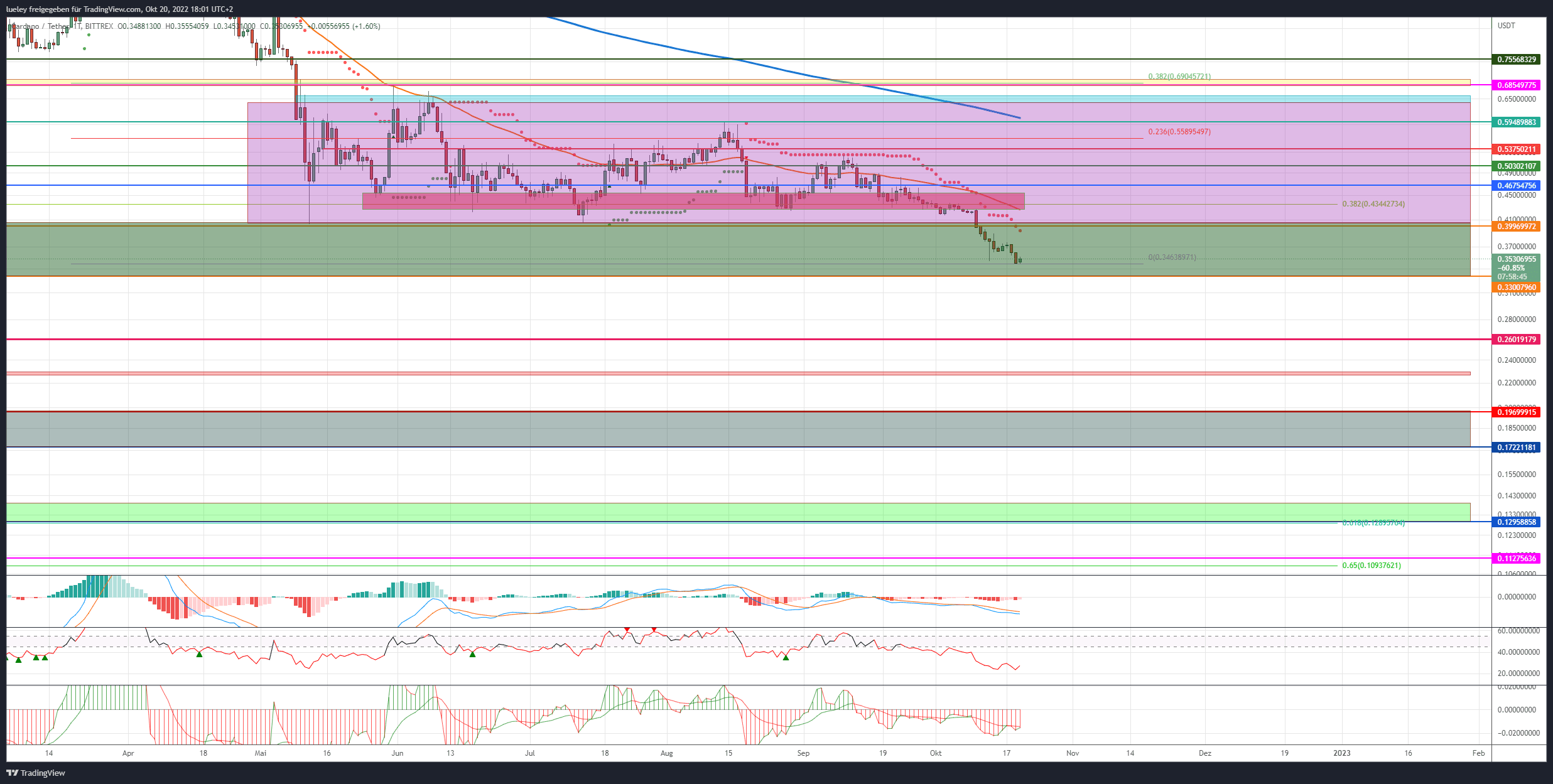Click the blue 0.12958858 price label
Image resolution: width=1553 pixels, height=784 pixels.
pyautogui.click(x=1517, y=522)
